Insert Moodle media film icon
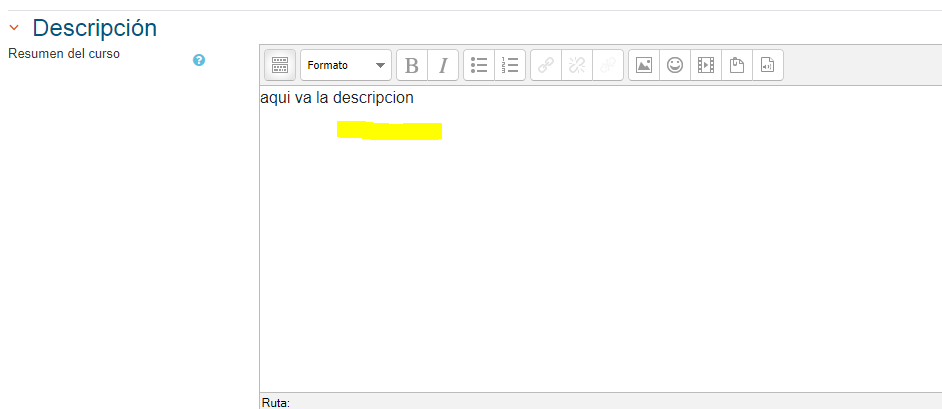This screenshot has width=942, height=409. click(x=706, y=65)
